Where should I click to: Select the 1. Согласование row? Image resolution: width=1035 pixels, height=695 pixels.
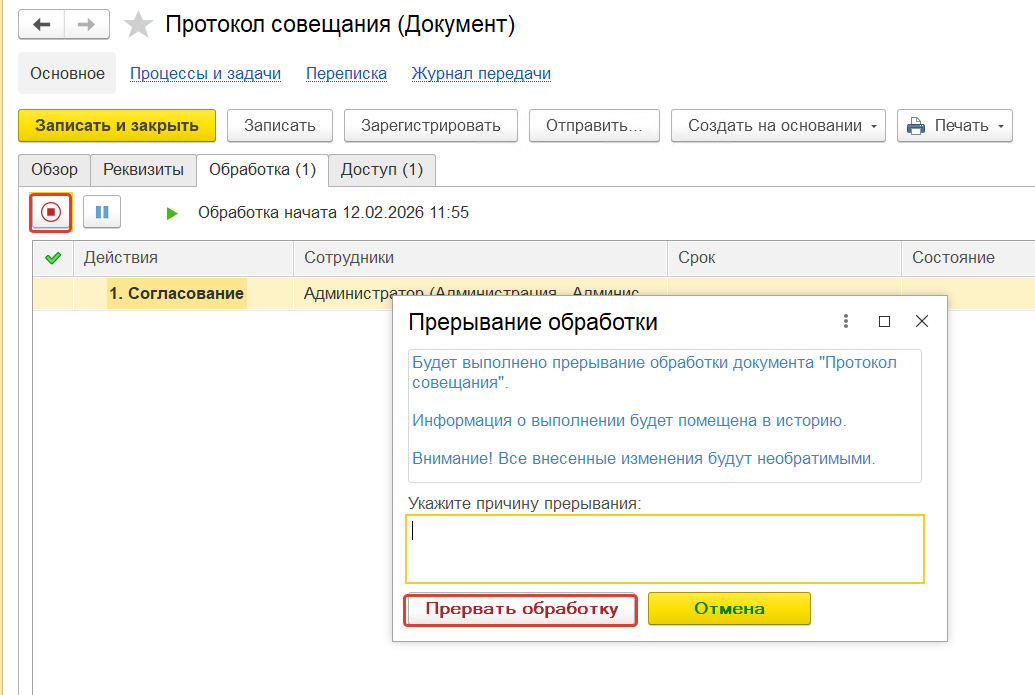tap(176, 293)
